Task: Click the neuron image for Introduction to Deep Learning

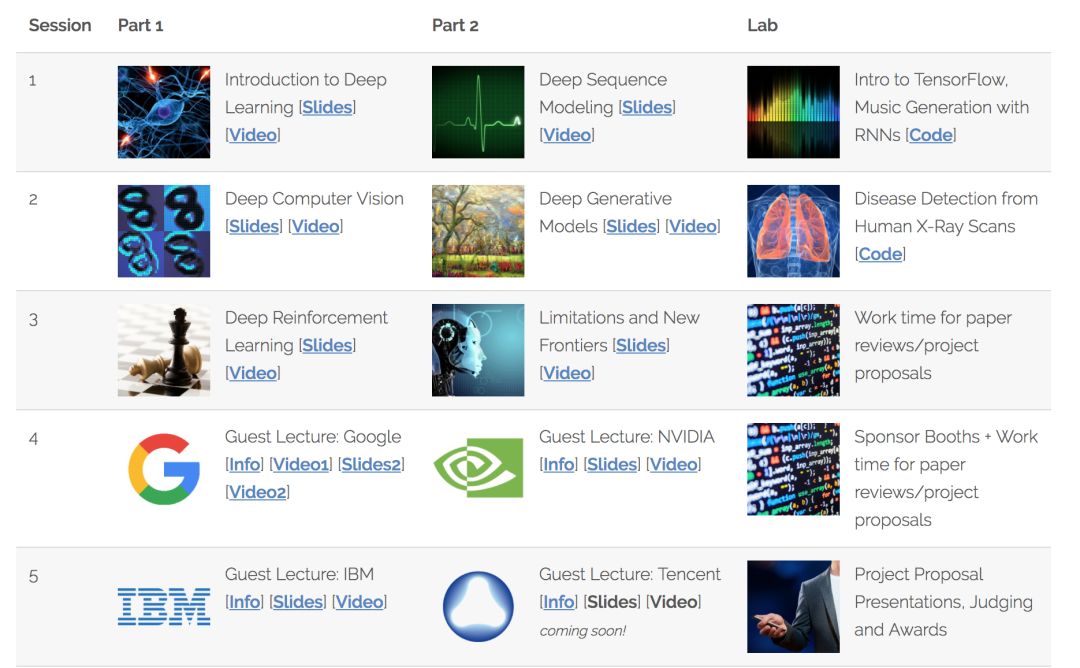Action: [164, 112]
